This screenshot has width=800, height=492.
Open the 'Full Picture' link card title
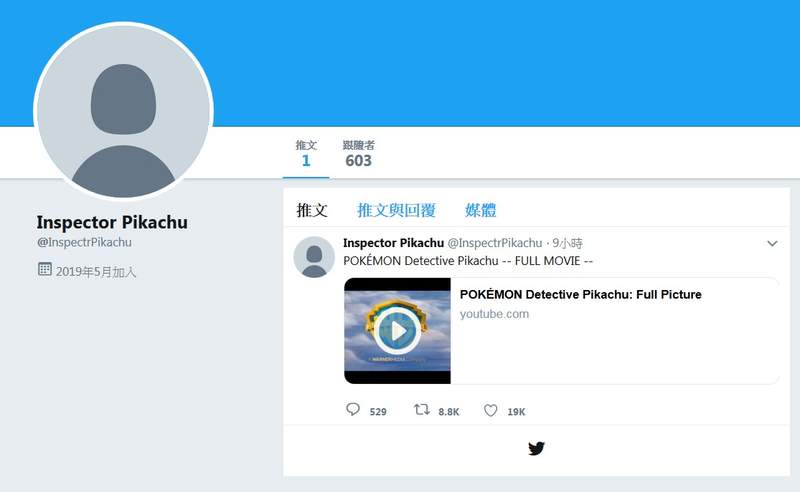[581, 294]
